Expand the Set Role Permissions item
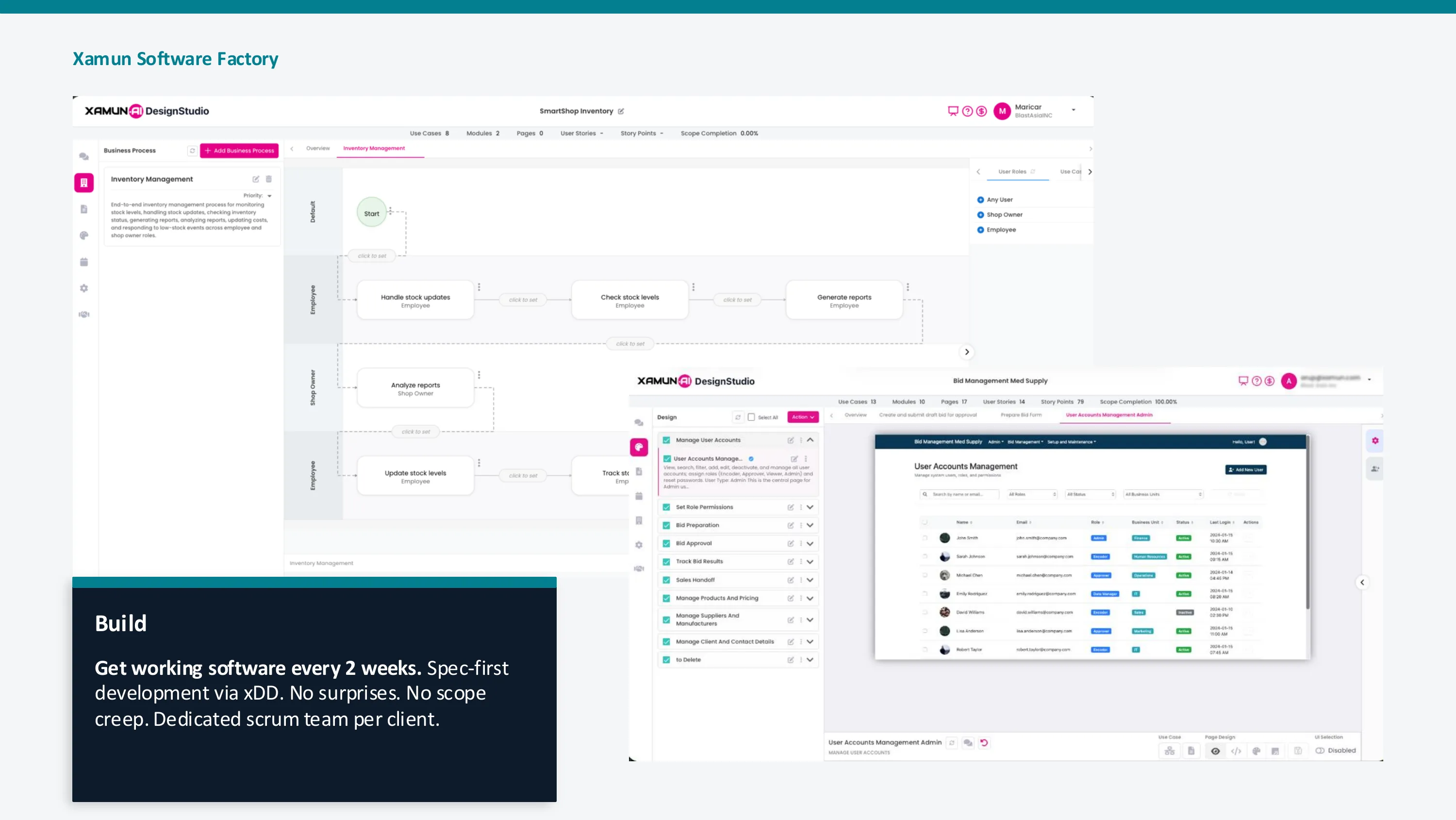The height and width of the screenshot is (820, 1456). coord(810,507)
